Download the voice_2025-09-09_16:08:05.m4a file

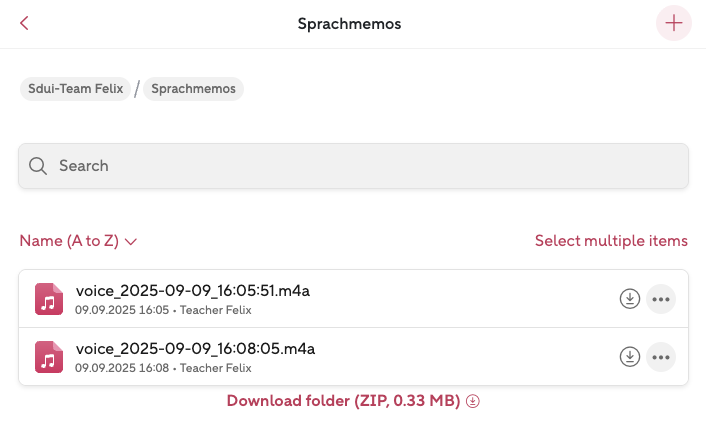(630, 356)
